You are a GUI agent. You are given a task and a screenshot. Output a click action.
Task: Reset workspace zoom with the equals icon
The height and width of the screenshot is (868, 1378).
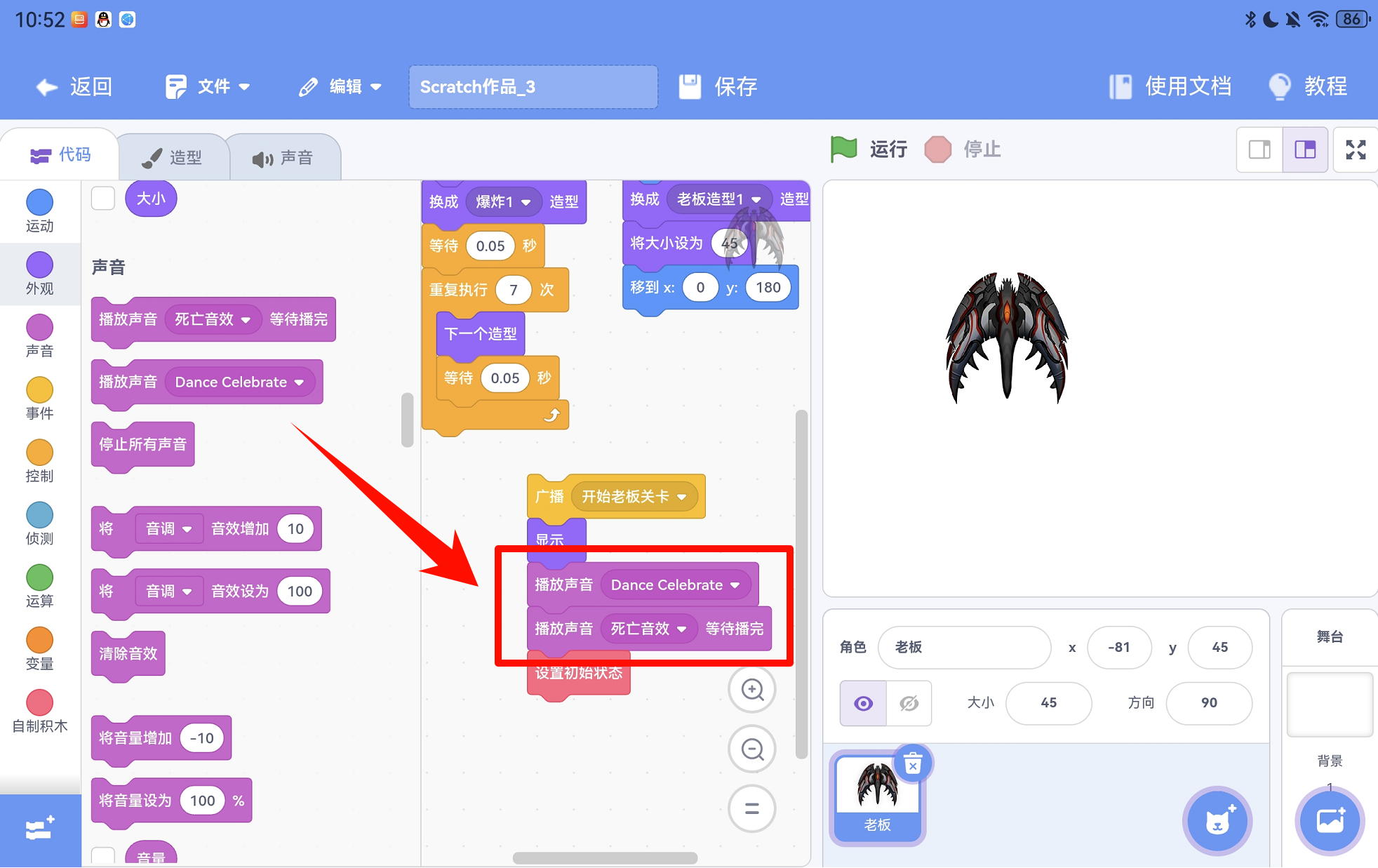pyautogui.click(x=752, y=808)
